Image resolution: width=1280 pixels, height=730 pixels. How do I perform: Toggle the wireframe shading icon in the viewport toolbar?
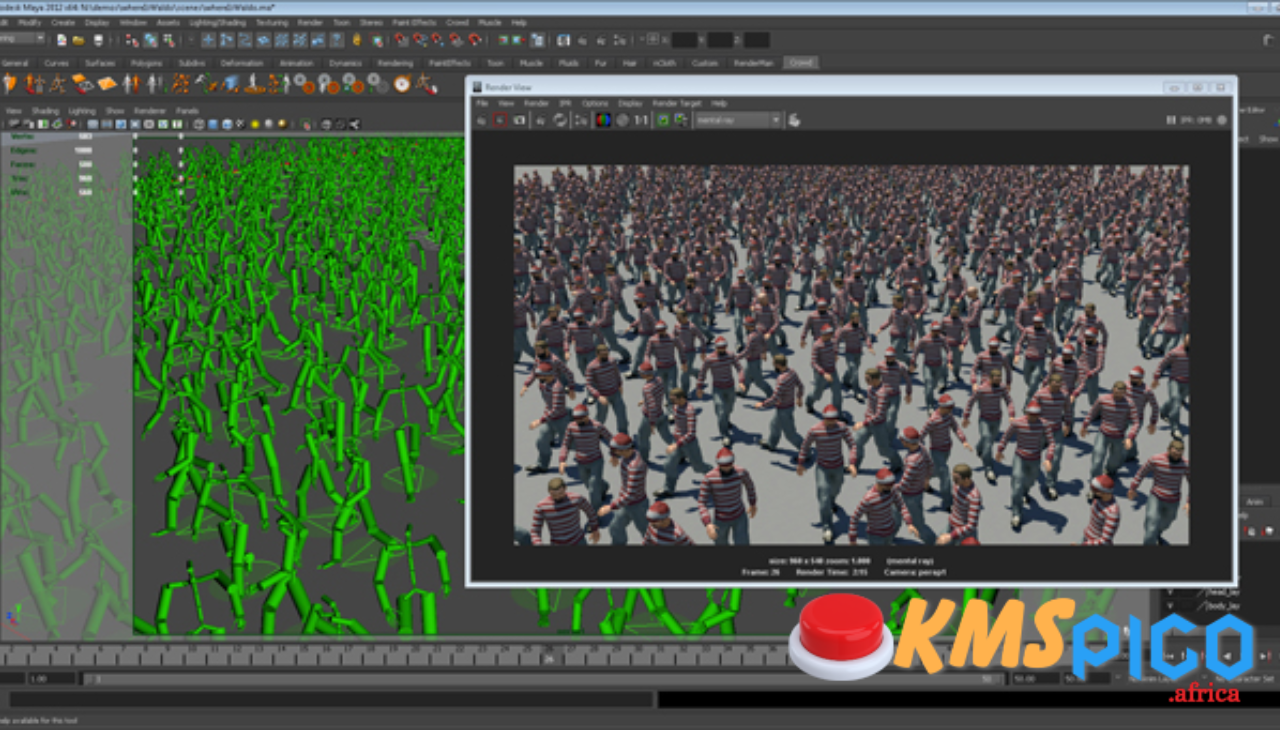[198, 124]
